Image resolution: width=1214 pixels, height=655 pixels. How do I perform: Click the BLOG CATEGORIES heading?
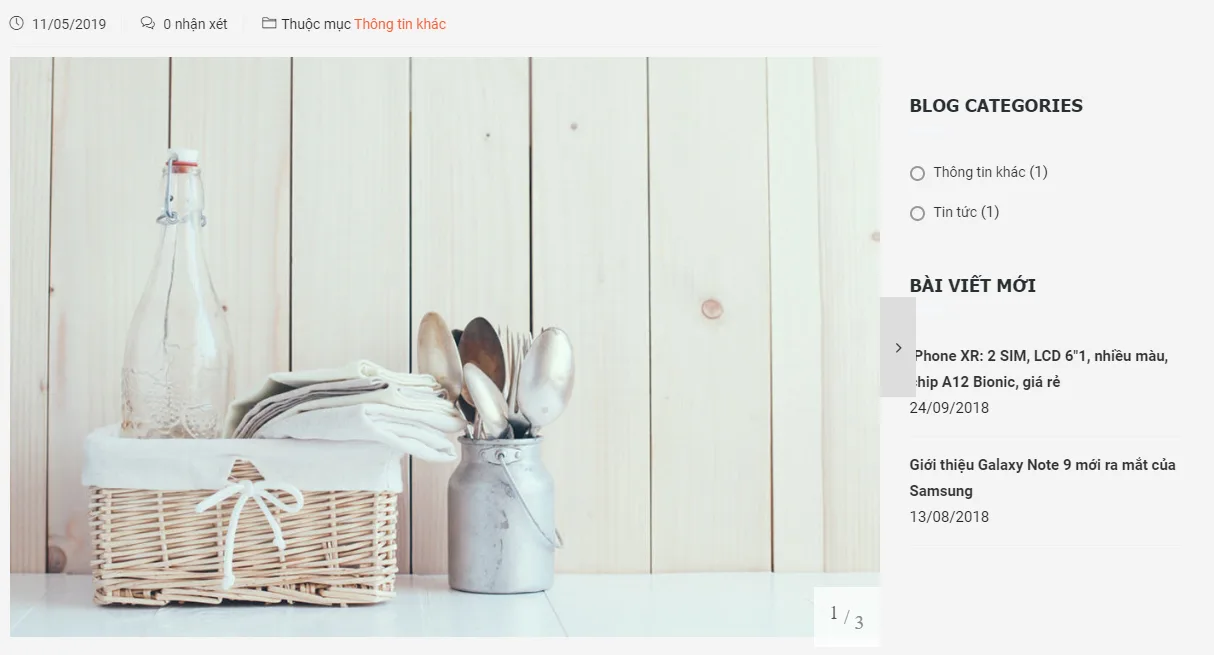[x=996, y=106]
